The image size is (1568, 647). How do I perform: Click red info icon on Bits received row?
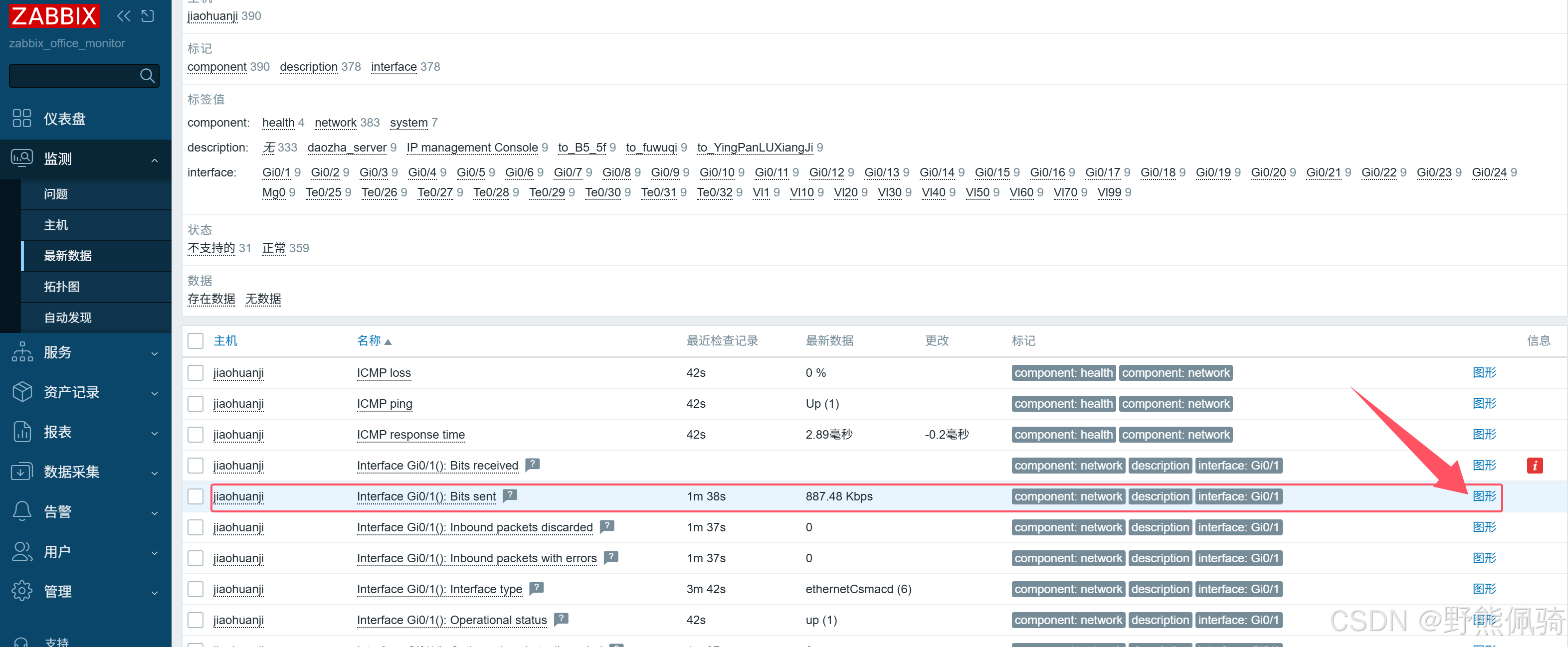[x=1534, y=466]
